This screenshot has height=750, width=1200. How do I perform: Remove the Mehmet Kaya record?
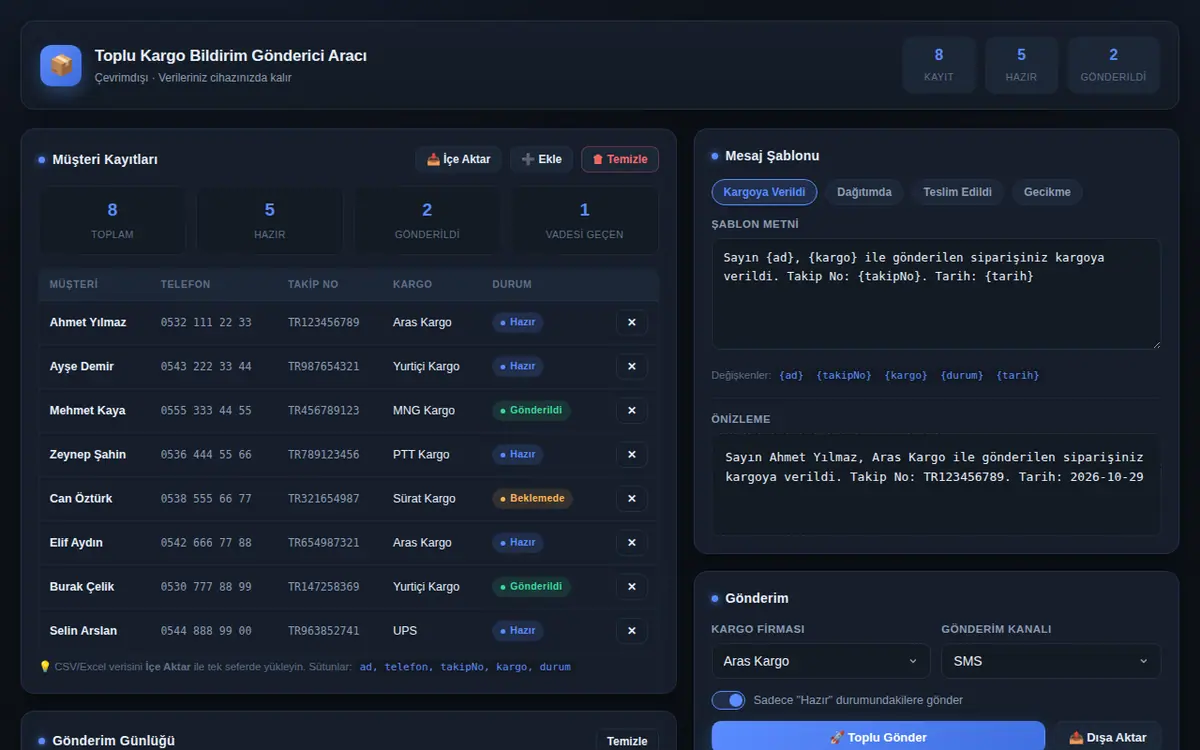(x=631, y=410)
